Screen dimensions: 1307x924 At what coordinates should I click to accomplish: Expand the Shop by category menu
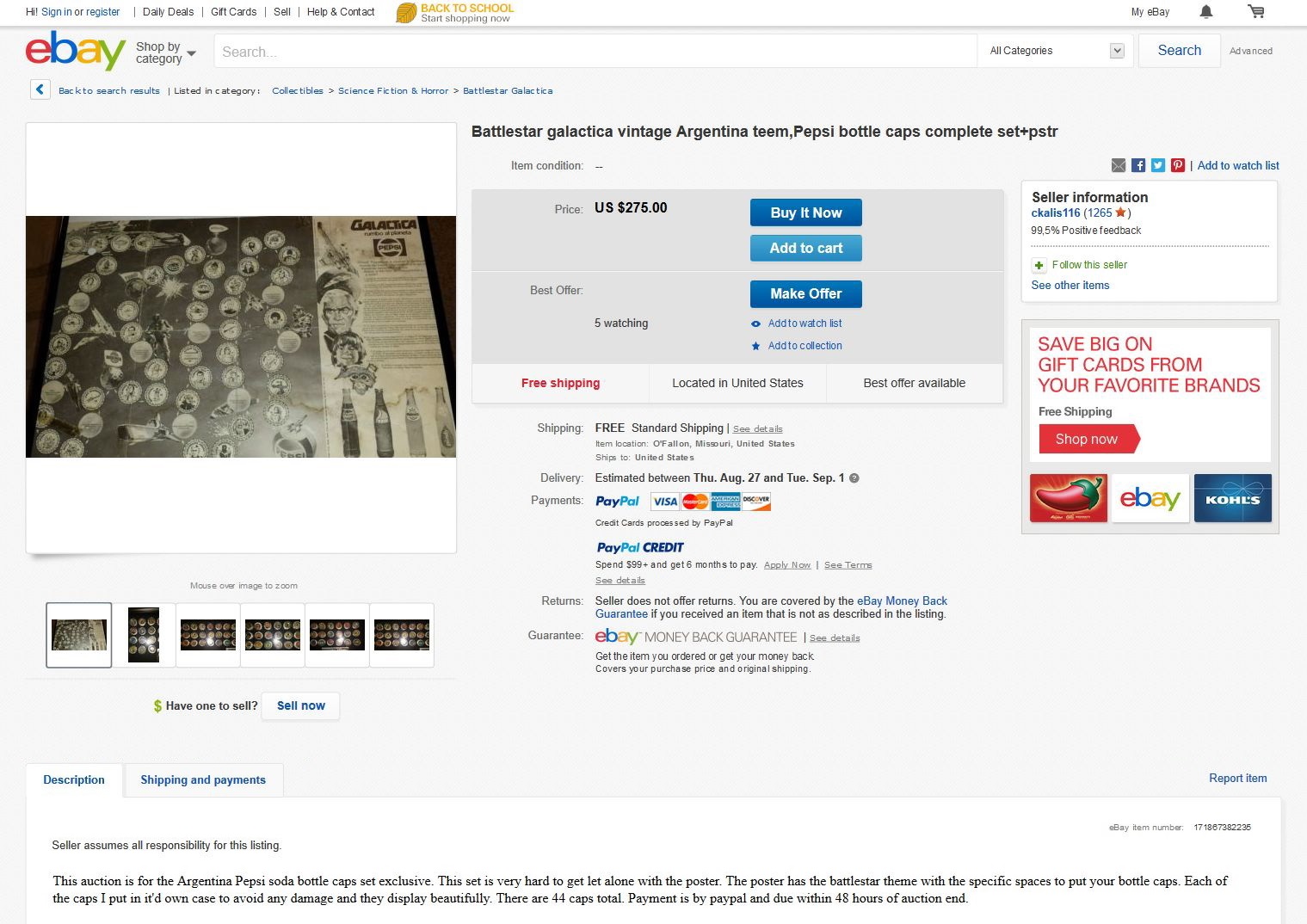(x=166, y=52)
